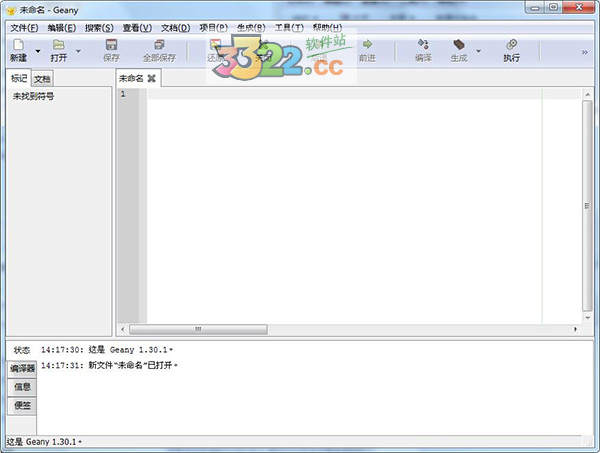600x453 pixels.
Task: Click the 打开 open file icon
Action: [59, 45]
